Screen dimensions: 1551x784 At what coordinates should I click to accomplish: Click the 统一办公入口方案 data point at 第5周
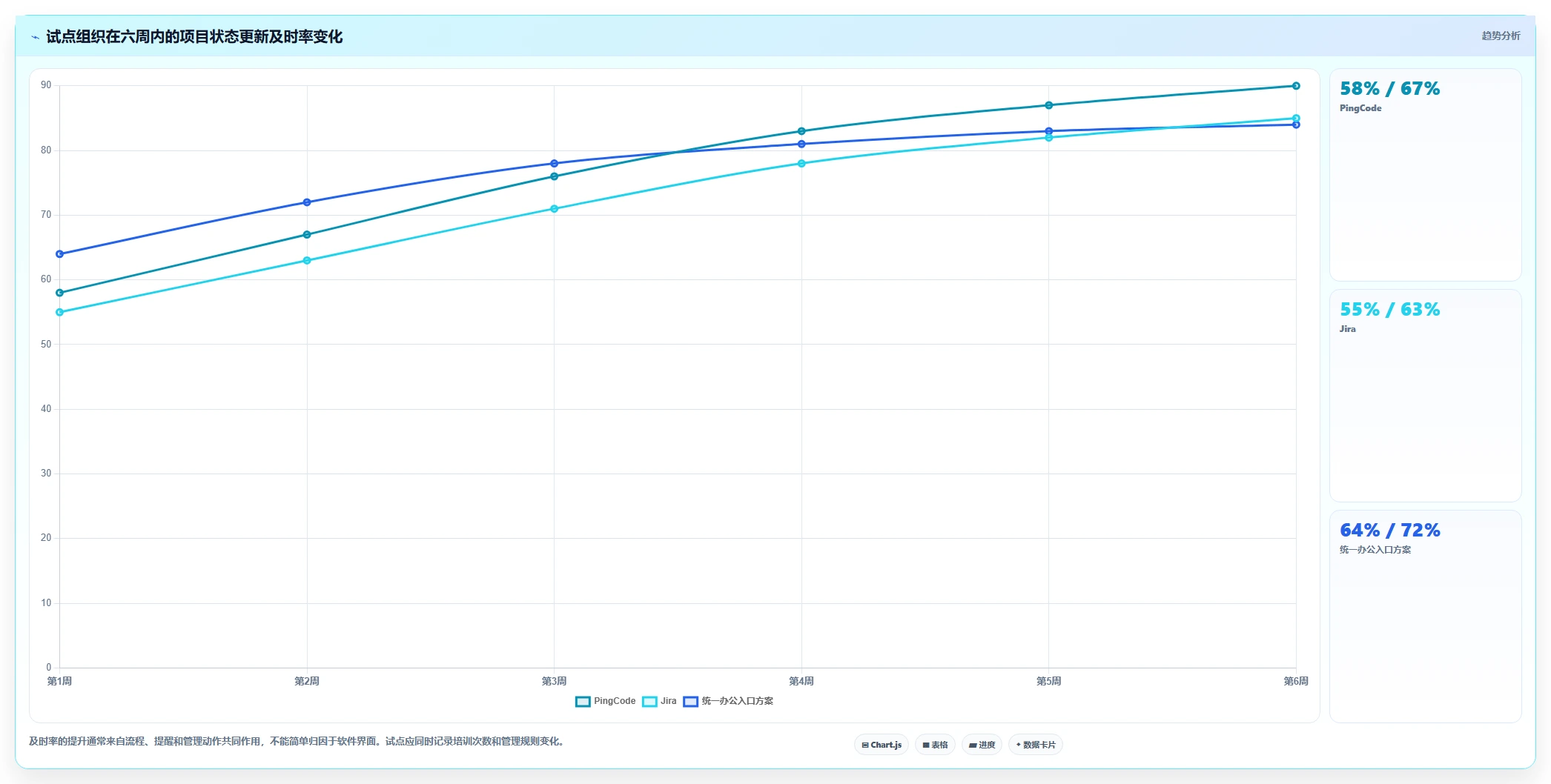point(1049,131)
